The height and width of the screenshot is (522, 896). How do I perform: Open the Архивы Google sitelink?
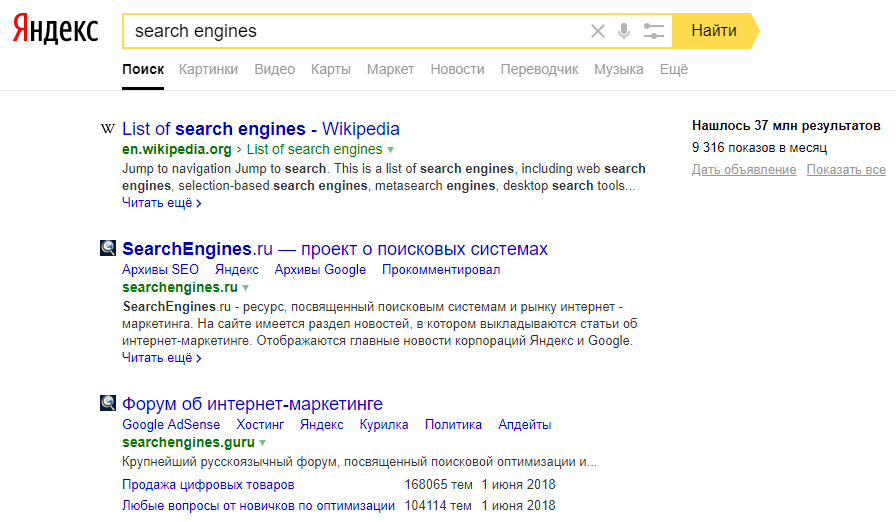click(x=320, y=270)
